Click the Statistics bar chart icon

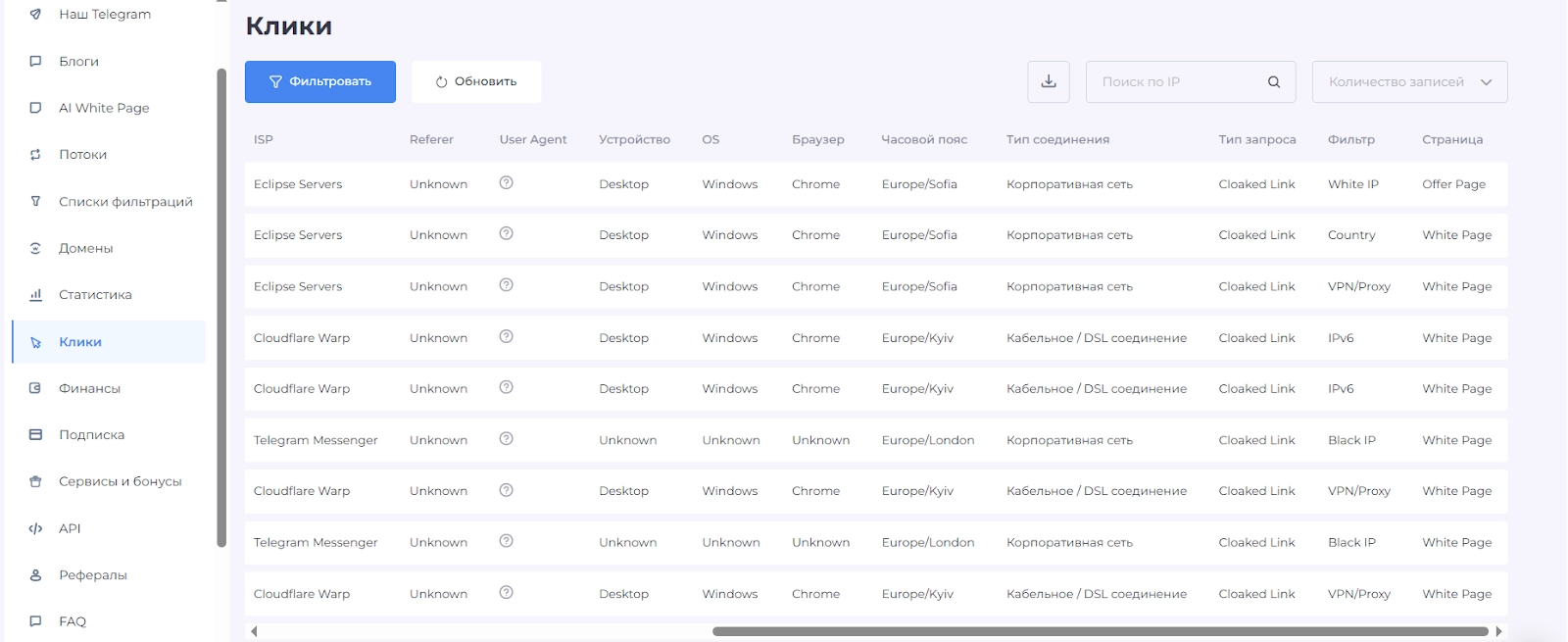coord(36,295)
